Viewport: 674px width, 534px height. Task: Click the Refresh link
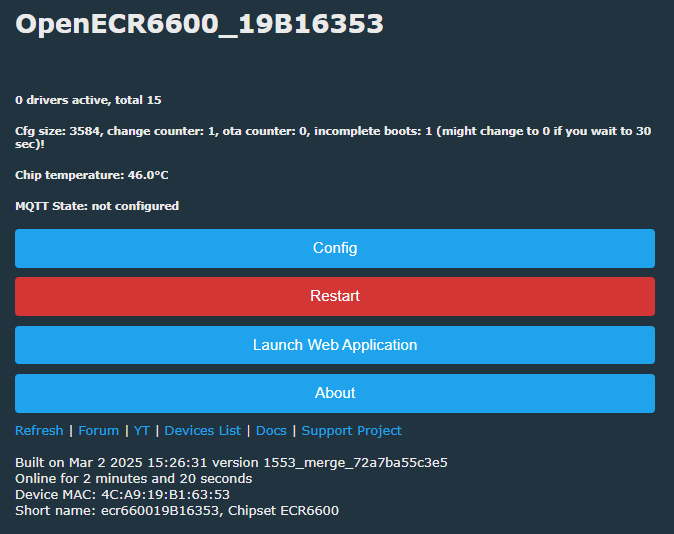pos(39,430)
